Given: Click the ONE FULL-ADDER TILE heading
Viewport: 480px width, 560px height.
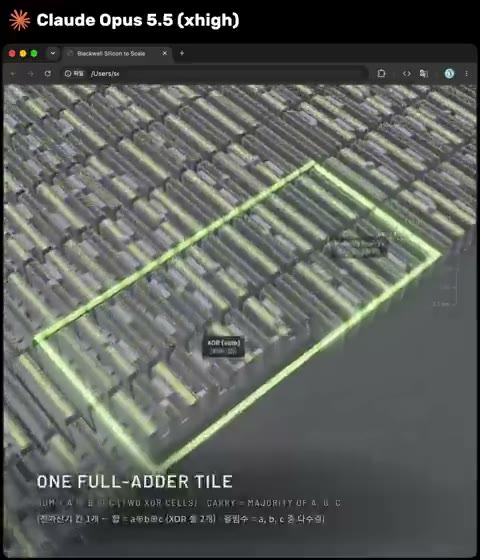Looking at the screenshot, I should point(135,482).
